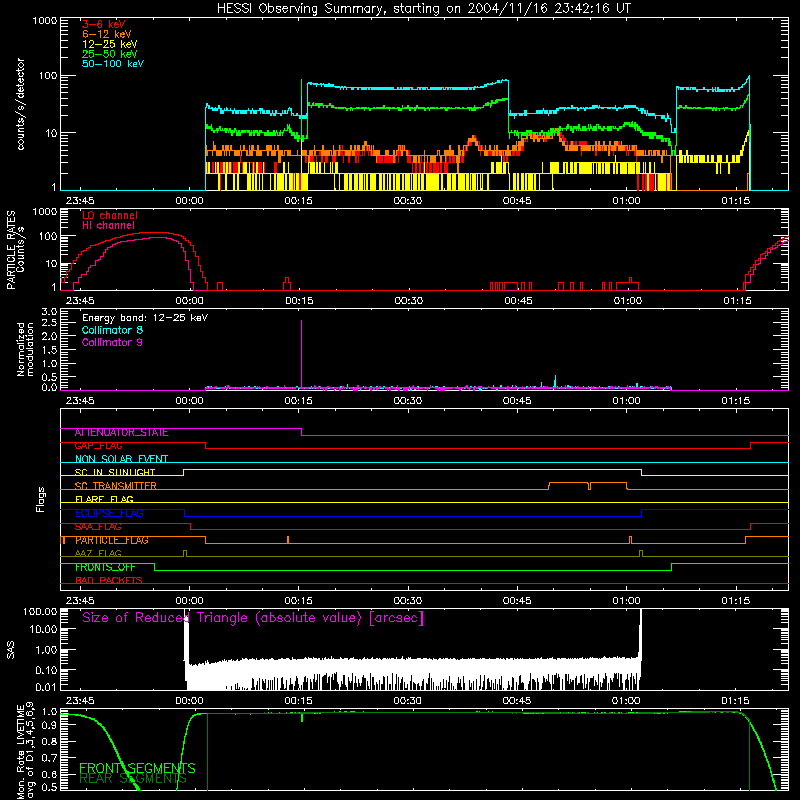This screenshot has width=800, height=800.
Task: Click the magenta Collimator 9 spike near 00:15
Action: [x=302, y=352]
